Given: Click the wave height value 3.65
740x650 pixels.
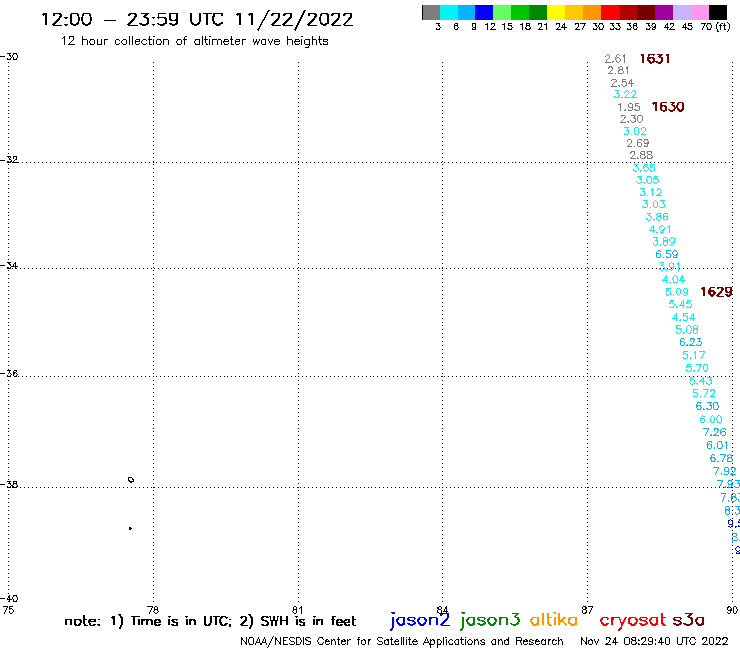Looking at the screenshot, I should tap(644, 168).
